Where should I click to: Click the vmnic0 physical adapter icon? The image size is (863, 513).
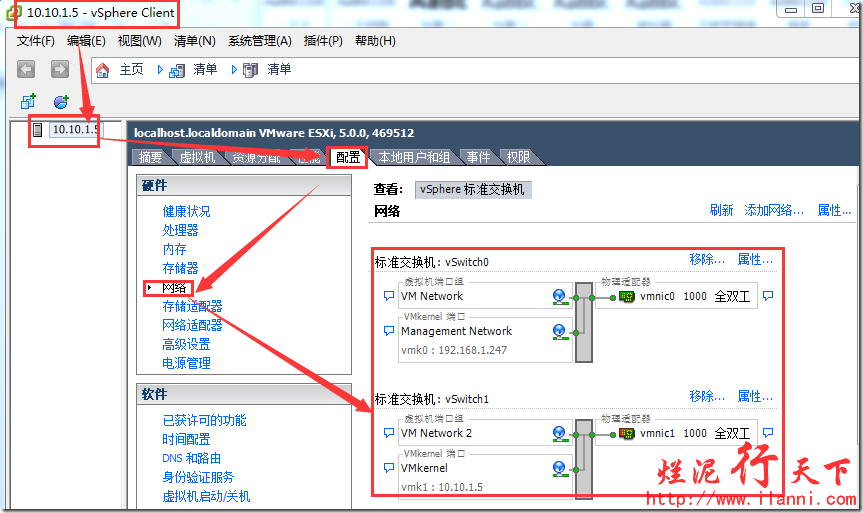(x=627, y=296)
